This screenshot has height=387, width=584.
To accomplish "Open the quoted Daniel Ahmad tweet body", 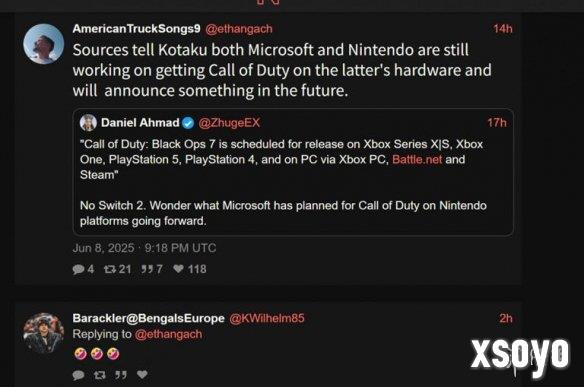I will pyautogui.click(x=283, y=183).
